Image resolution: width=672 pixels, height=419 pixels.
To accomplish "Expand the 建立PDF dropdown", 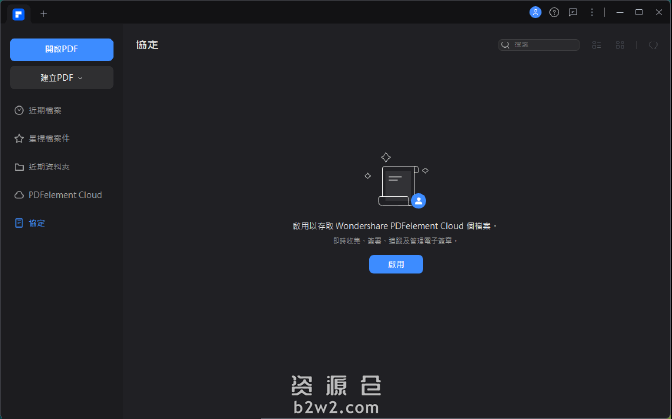I will (x=61, y=77).
